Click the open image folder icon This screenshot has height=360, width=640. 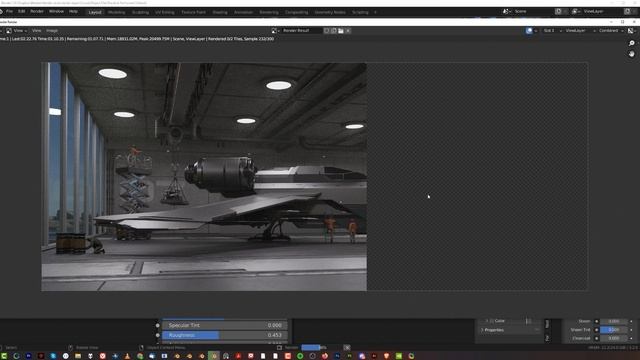341,31
